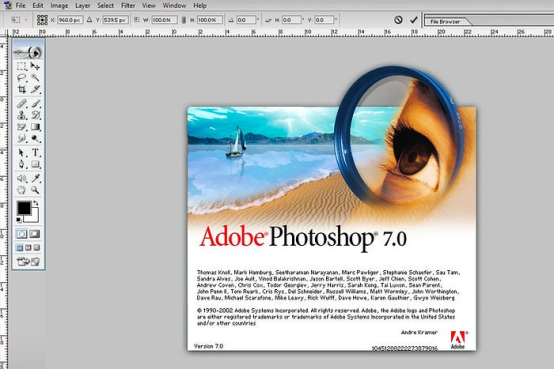The image size is (554, 370).
Task: Select the Path Selection arrow tool
Action: coord(22,153)
